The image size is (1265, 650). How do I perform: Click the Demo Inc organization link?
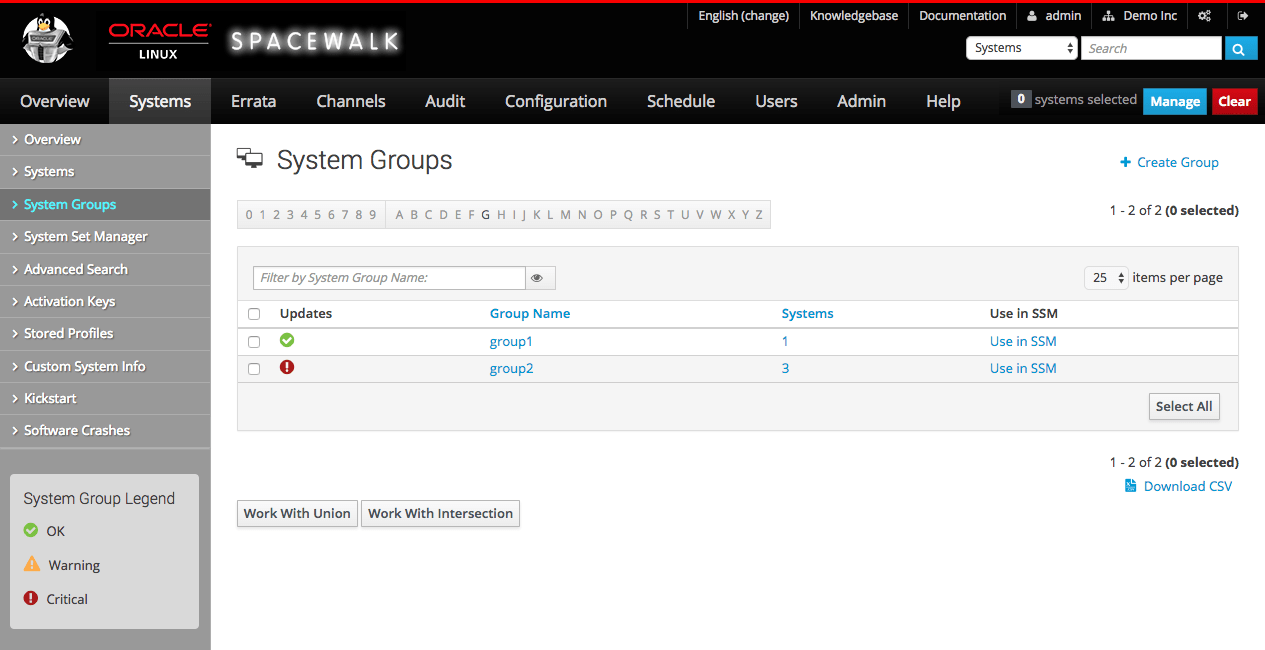pyautogui.click(x=1140, y=16)
